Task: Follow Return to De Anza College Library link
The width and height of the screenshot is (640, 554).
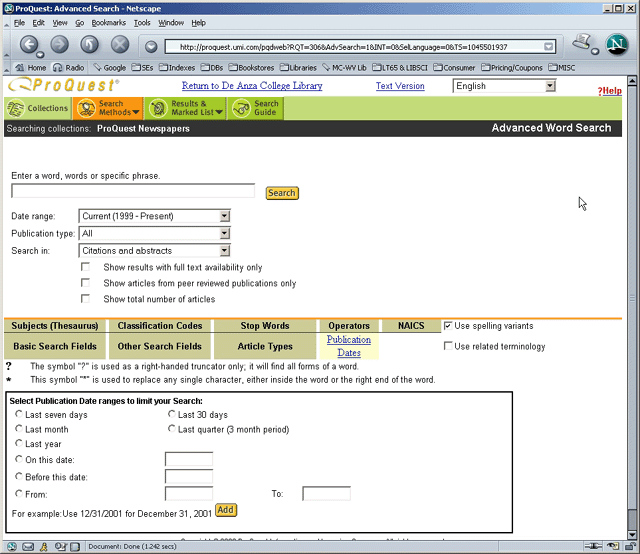Action: [251, 86]
